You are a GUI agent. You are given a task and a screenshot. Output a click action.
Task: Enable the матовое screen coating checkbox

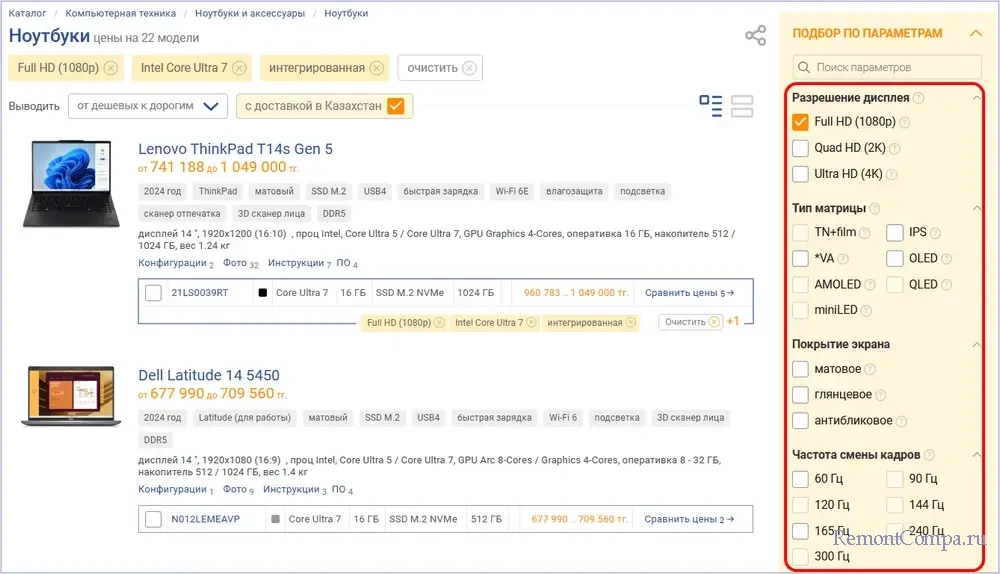[x=800, y=369]
